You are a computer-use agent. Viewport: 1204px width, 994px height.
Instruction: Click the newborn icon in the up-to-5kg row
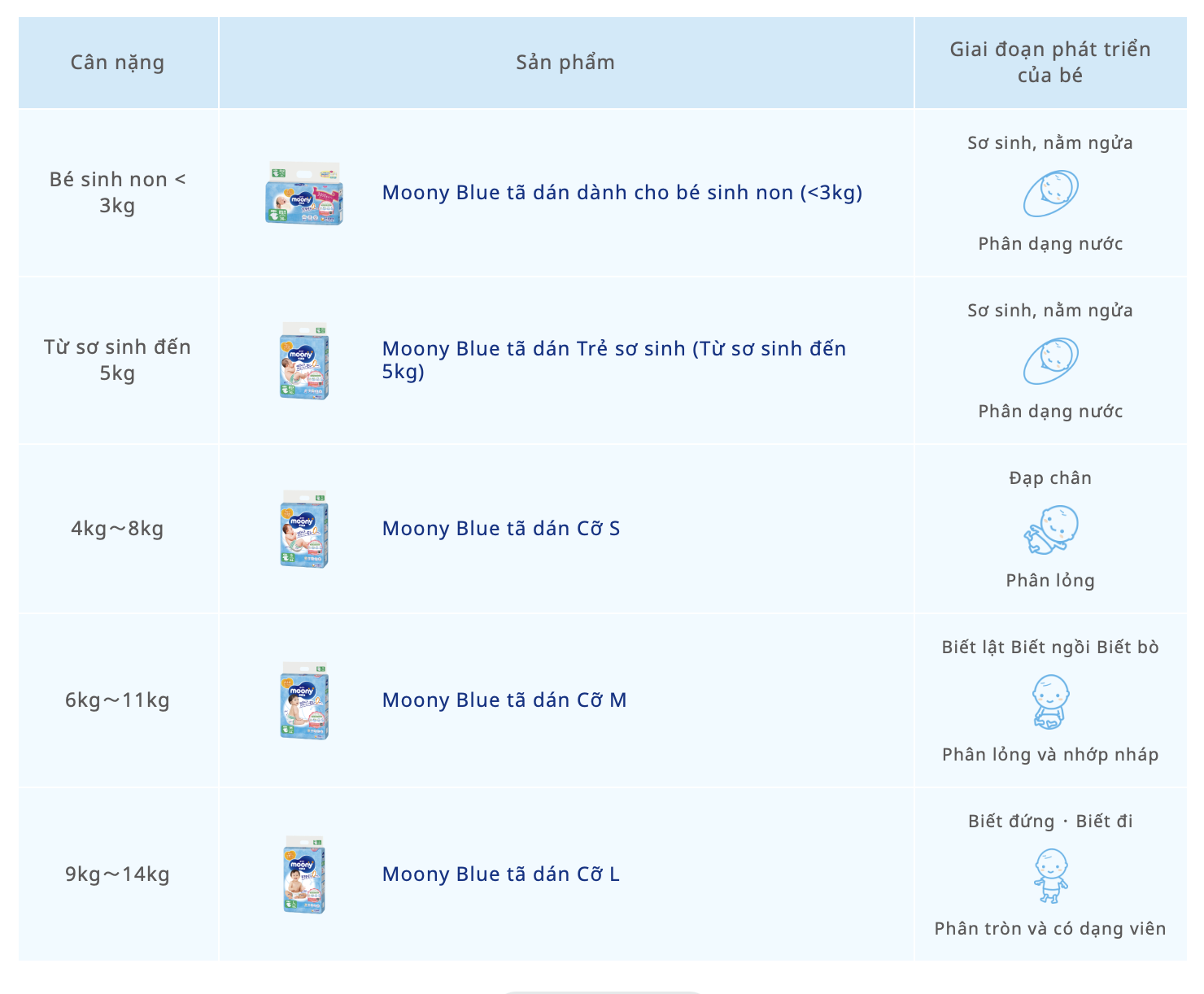[1050, 361]
